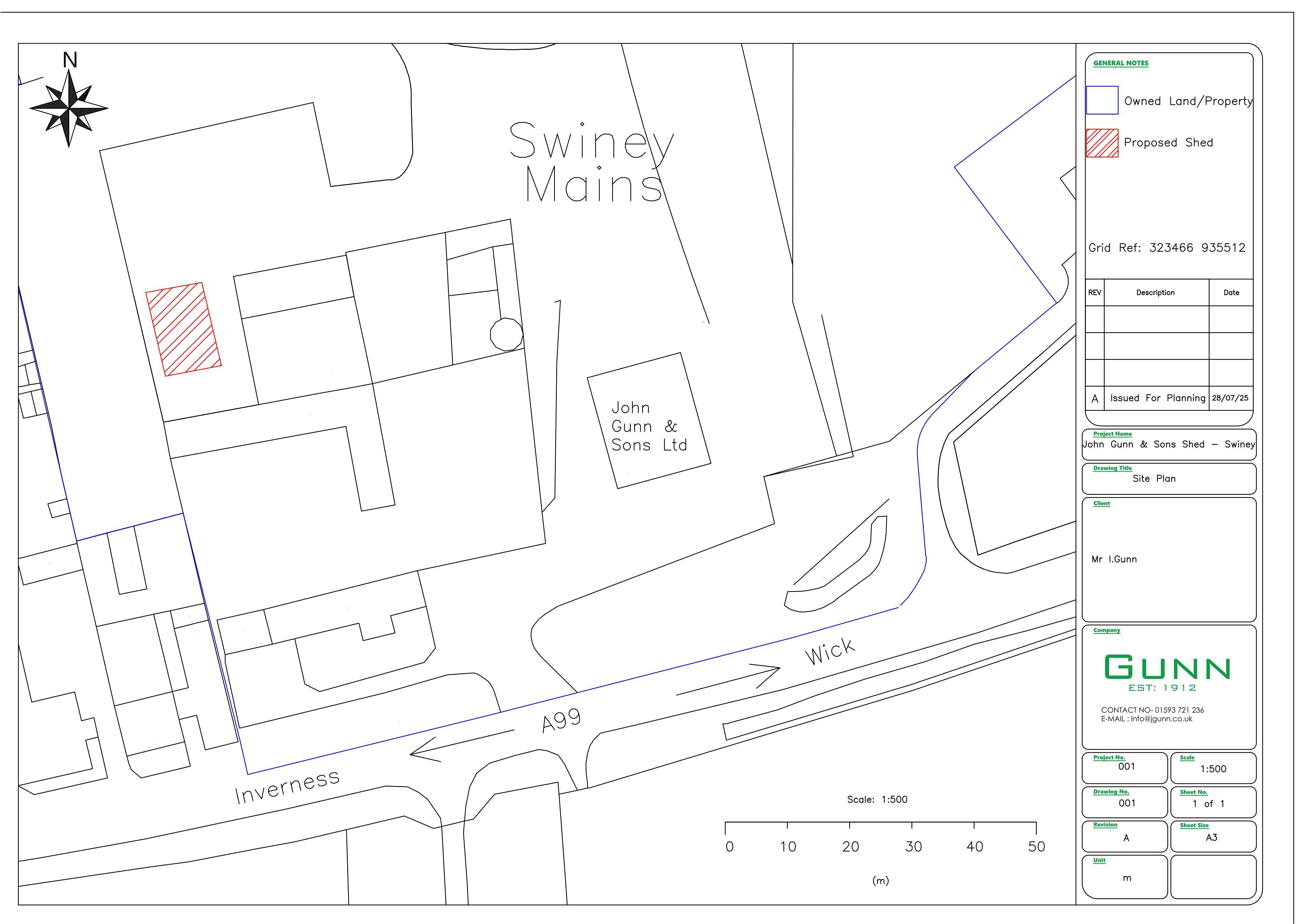1307x924 pixels.
Task: Click the 'John Gunn & Sons Ltd' building label
Action: [x=650, y=426]
